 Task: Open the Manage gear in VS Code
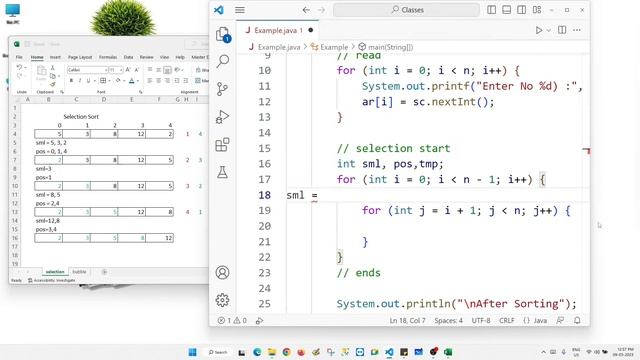point(222,300)
